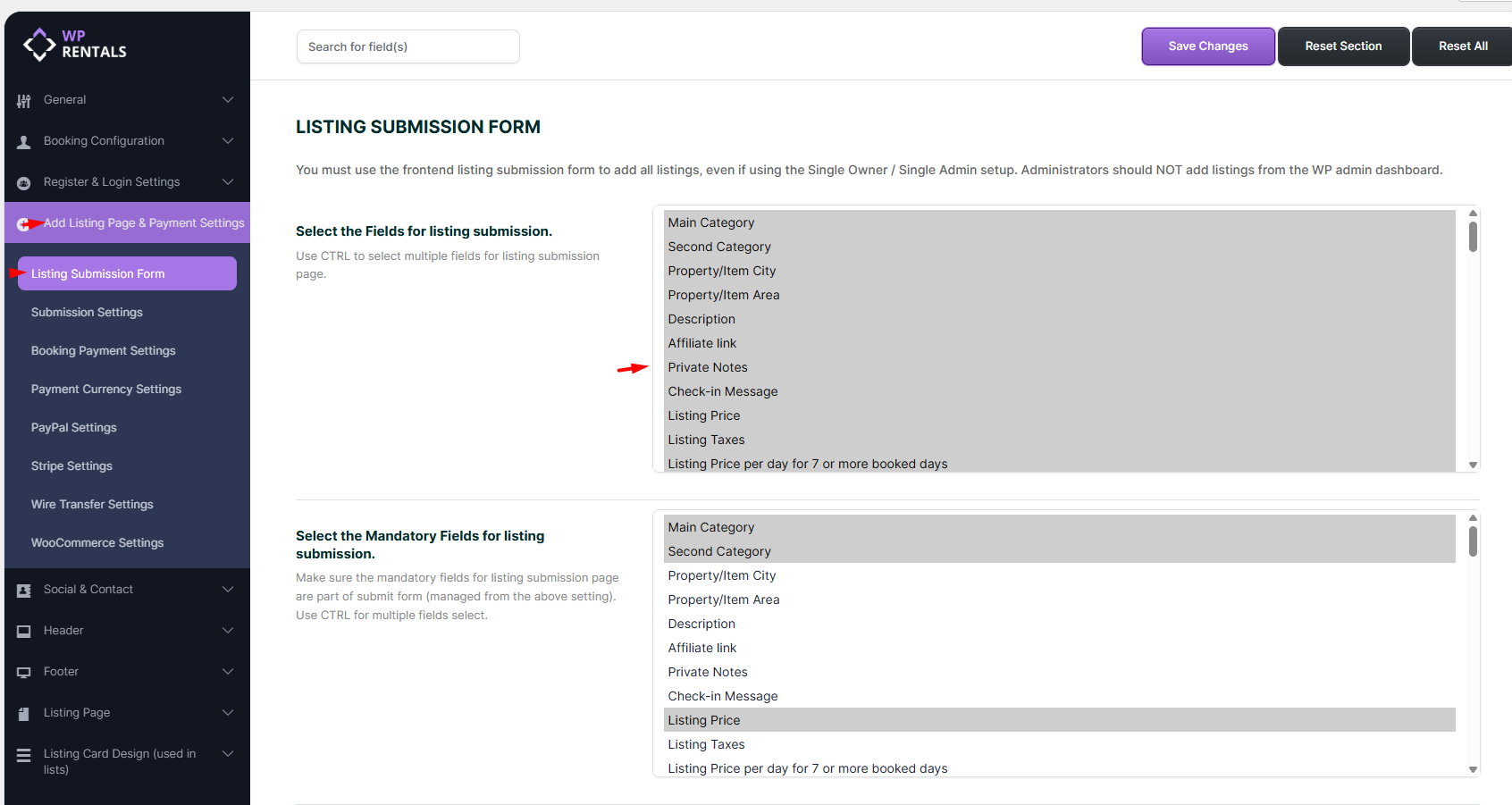Click the Booking Configuration user icon
The height and width of the screenshot is (805, 1512).
click(x=24, y=142)
